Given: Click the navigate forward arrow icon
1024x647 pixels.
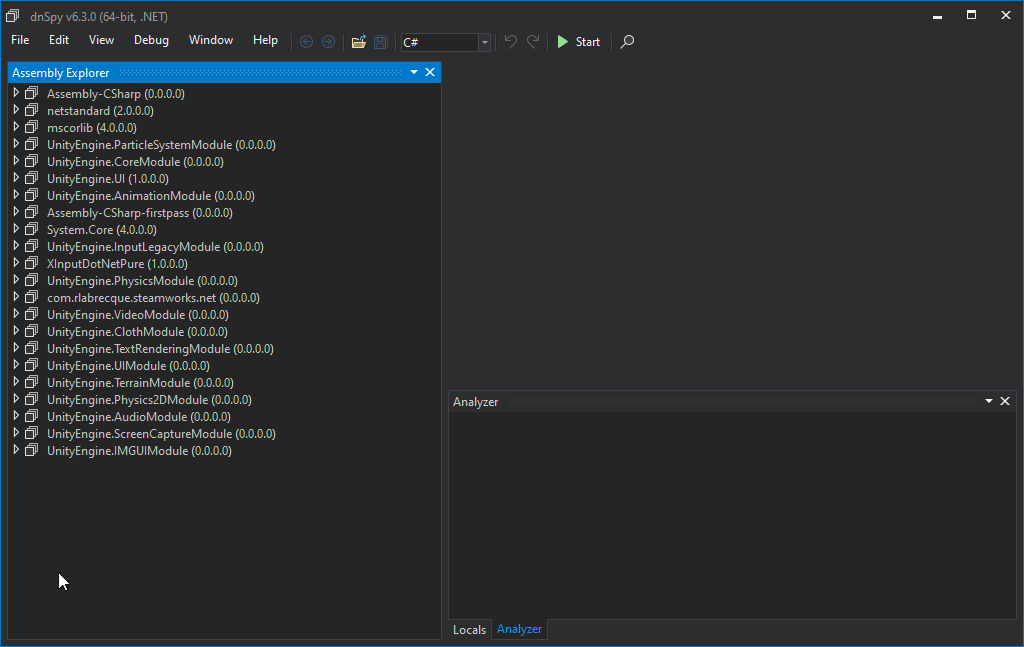Looking at the screenshot, I should (328, 42).
